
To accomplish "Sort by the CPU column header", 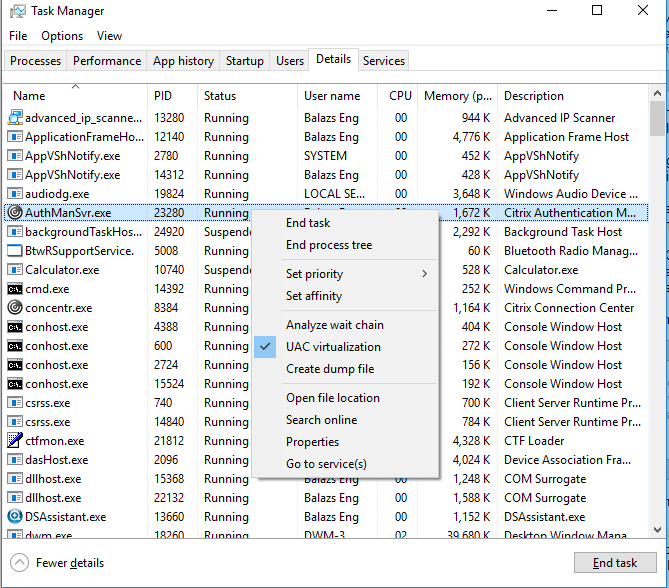I will click(397, 96).
